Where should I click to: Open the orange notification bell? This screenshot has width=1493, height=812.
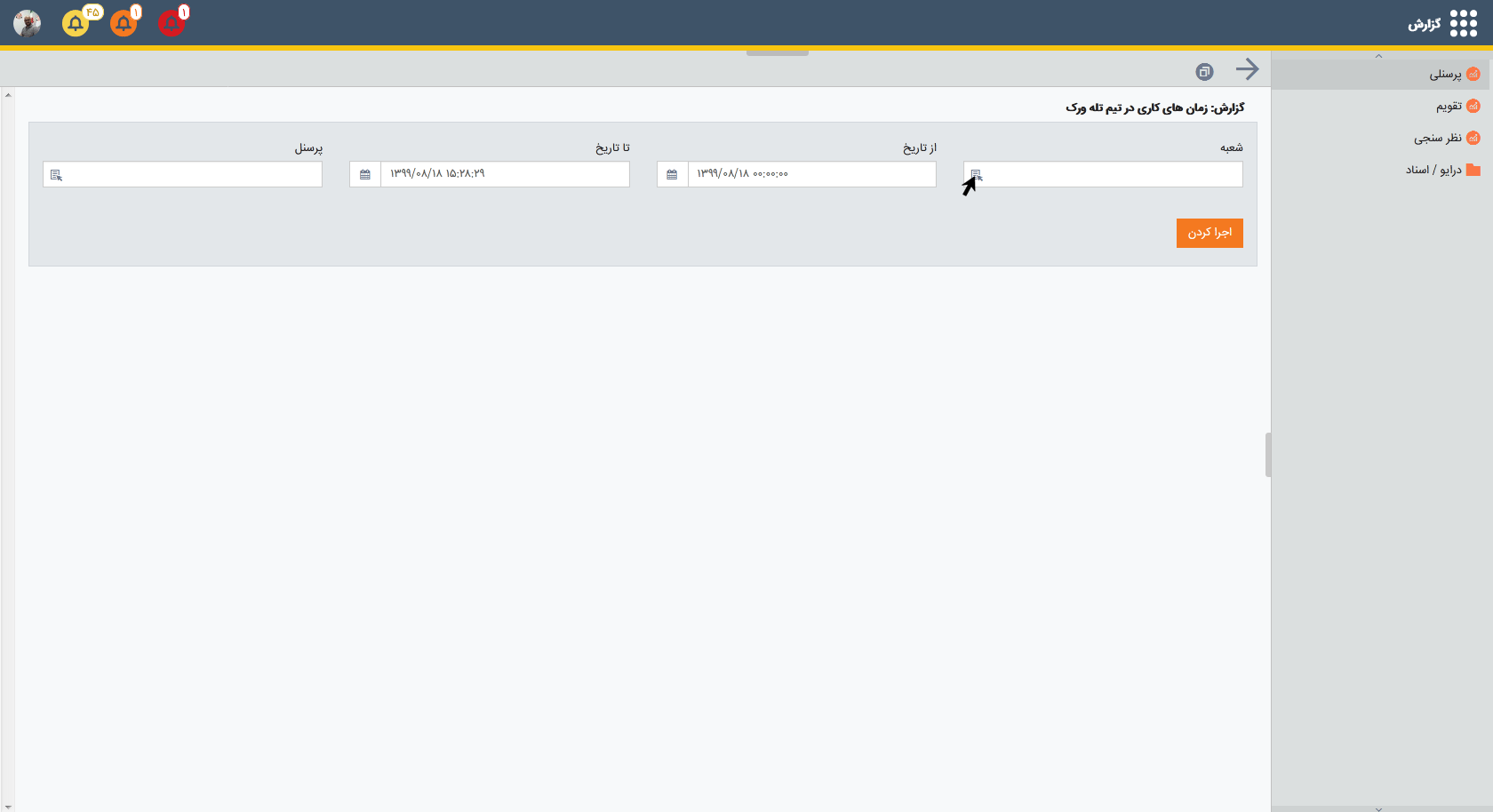(x=124, y=23)
